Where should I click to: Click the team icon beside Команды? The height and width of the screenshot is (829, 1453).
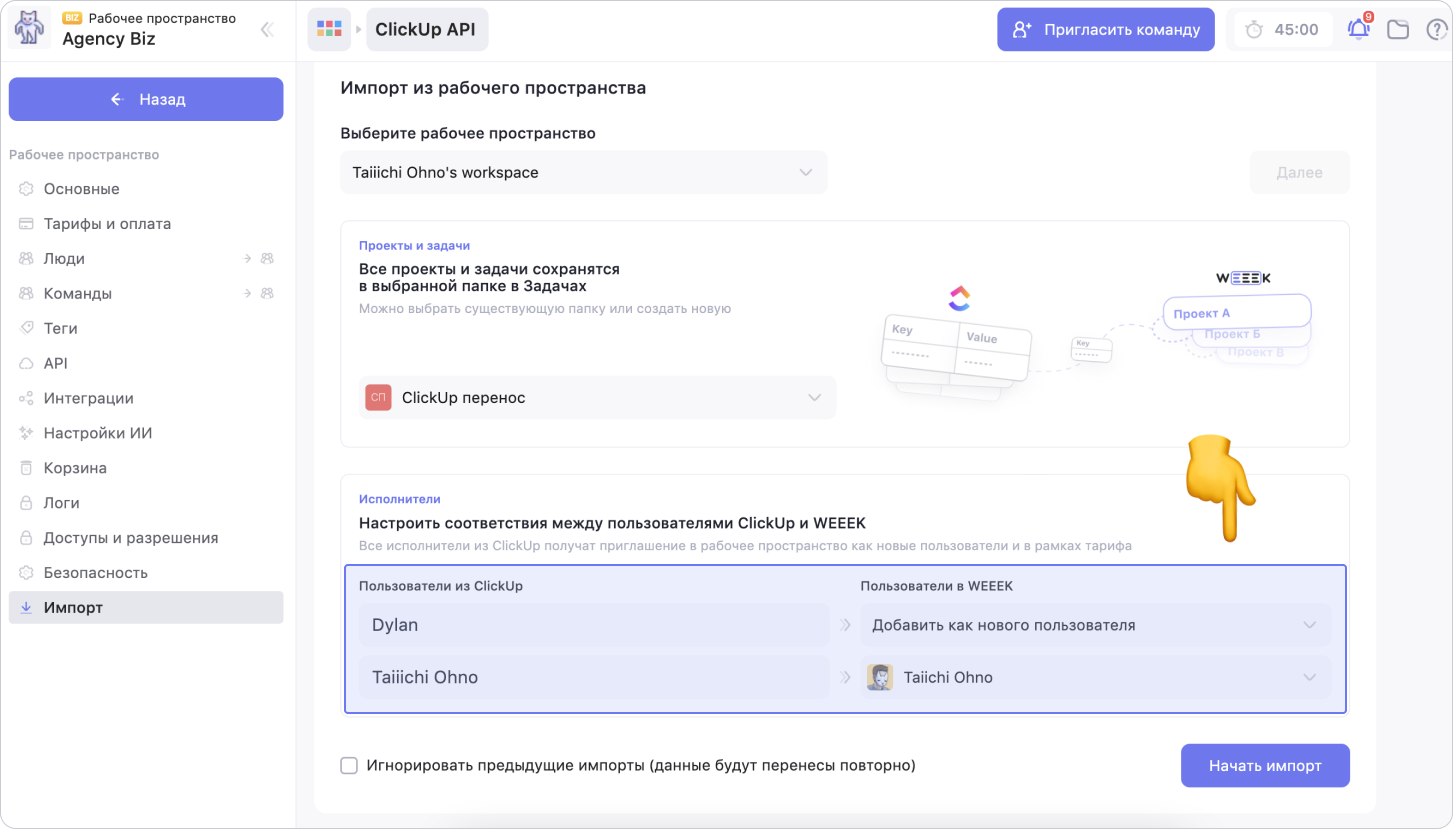(x=267, y=294)
